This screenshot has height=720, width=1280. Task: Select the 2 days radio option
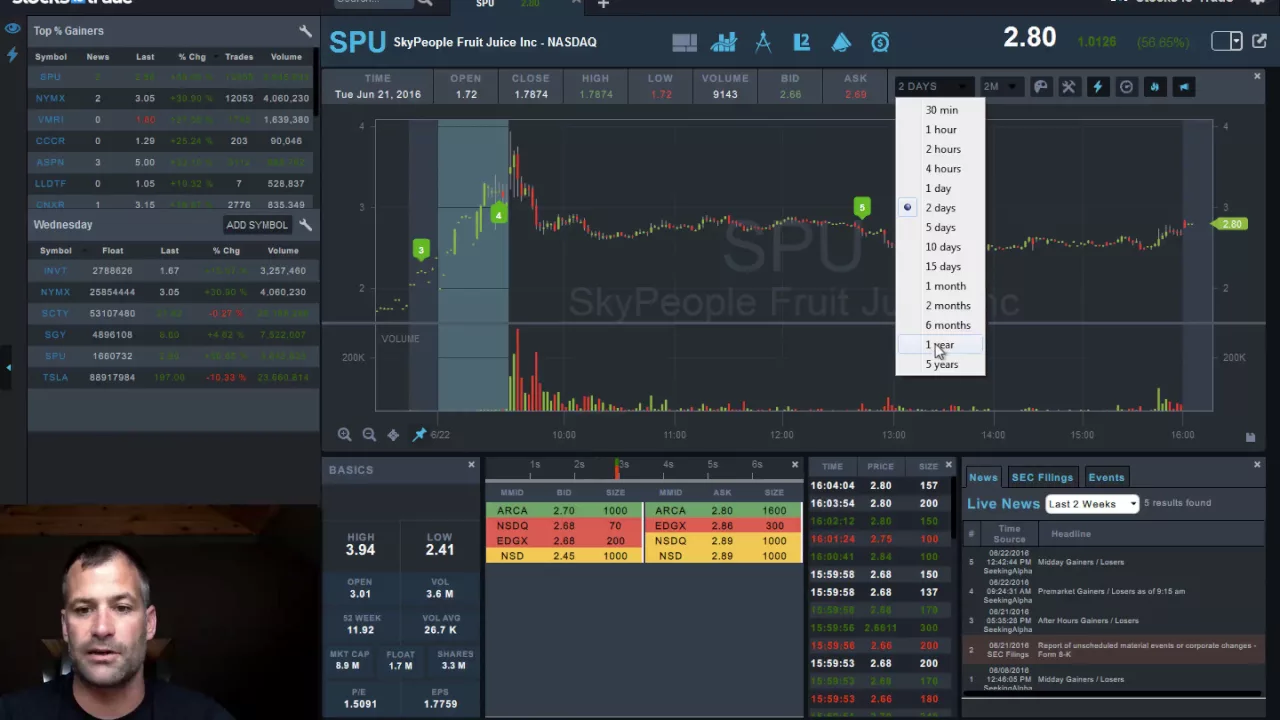point(908,208)
